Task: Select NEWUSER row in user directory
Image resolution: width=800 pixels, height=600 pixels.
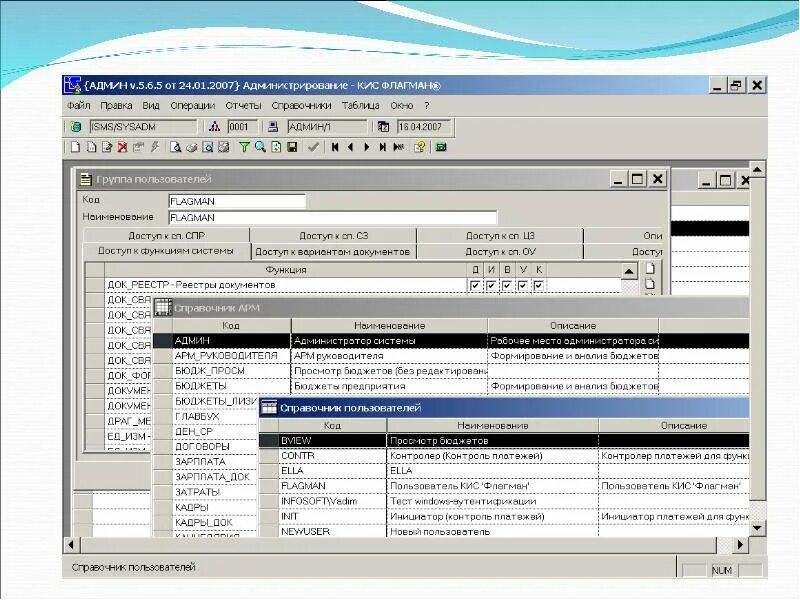Action: (504, 531)
